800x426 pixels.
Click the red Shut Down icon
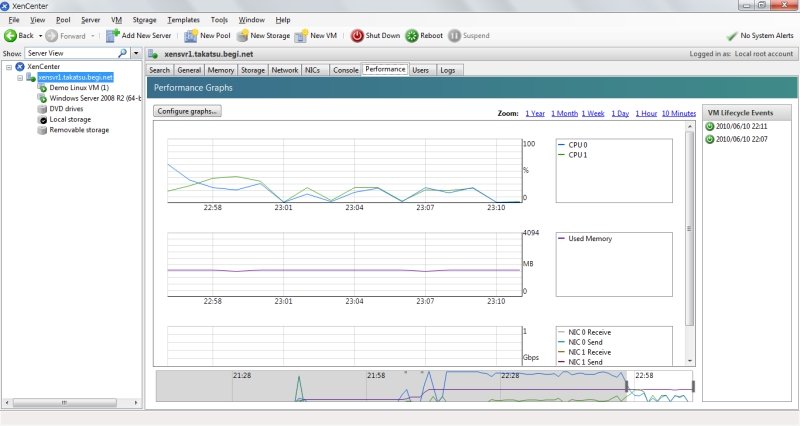pos(357,36)
